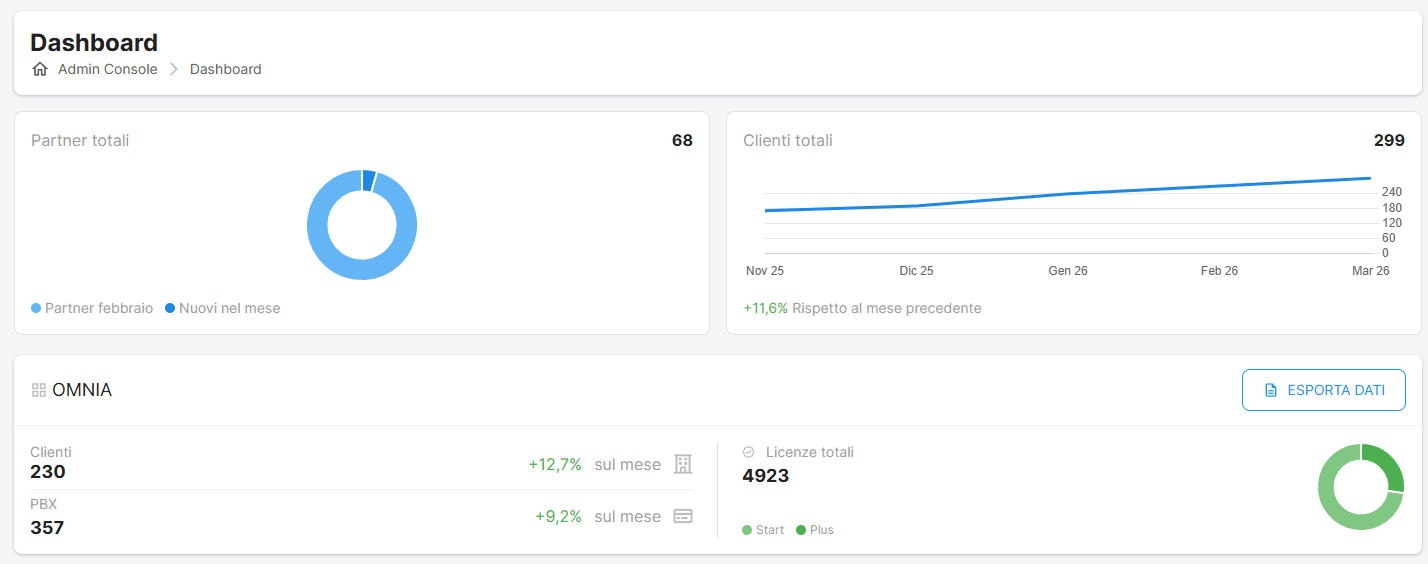Click the home icon in breadcrumb

pos(40,69)
